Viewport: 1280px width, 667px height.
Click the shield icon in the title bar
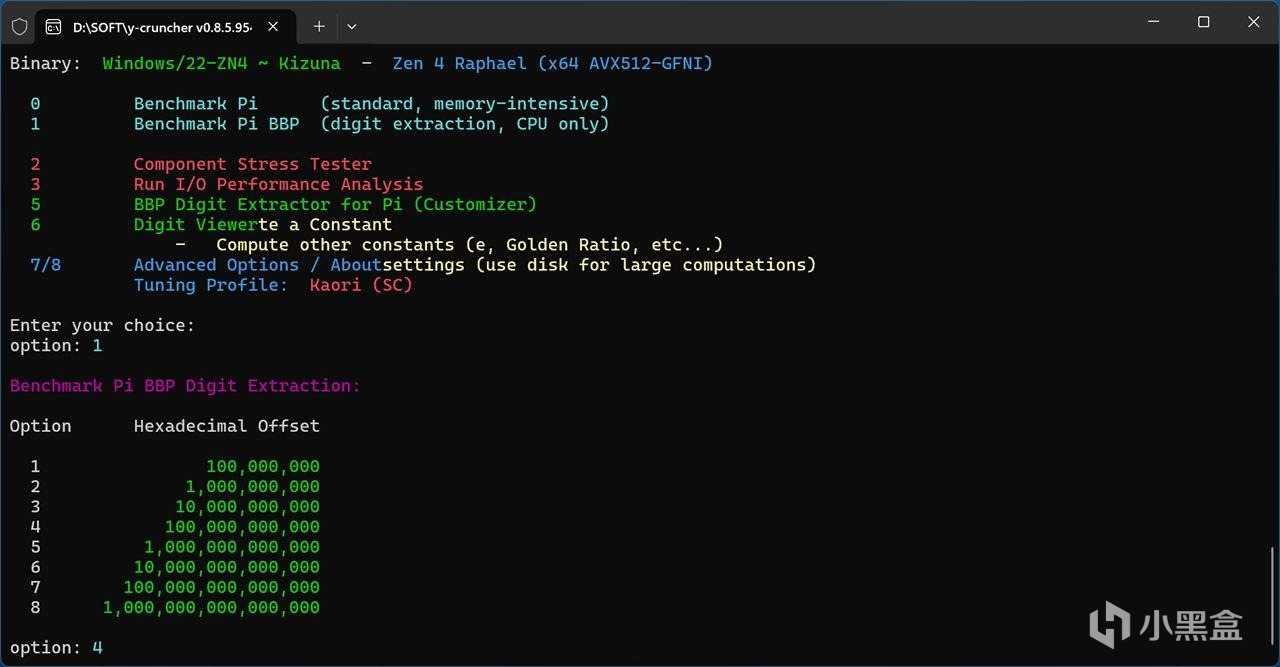click(19, 26)
